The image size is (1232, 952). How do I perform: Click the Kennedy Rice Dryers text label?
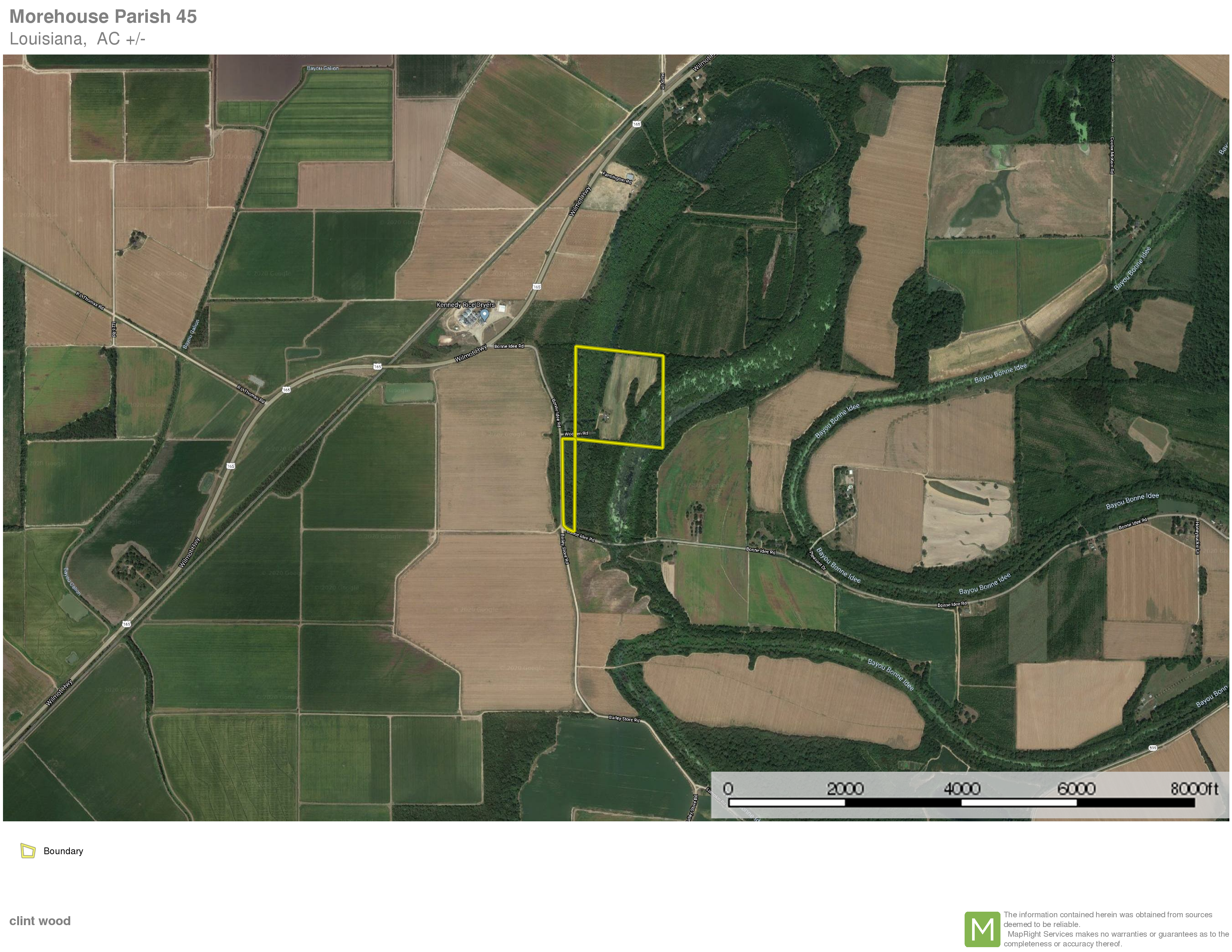465,305
